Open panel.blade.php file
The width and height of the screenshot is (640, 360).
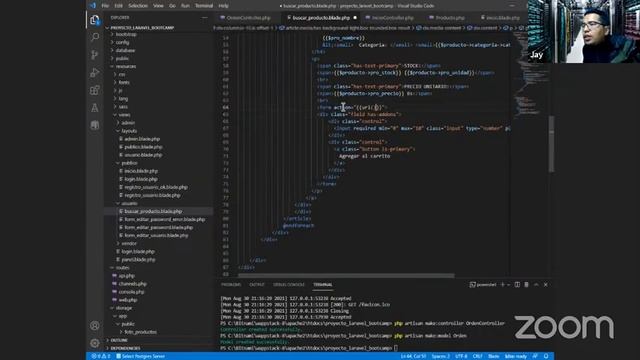(138, 260)
